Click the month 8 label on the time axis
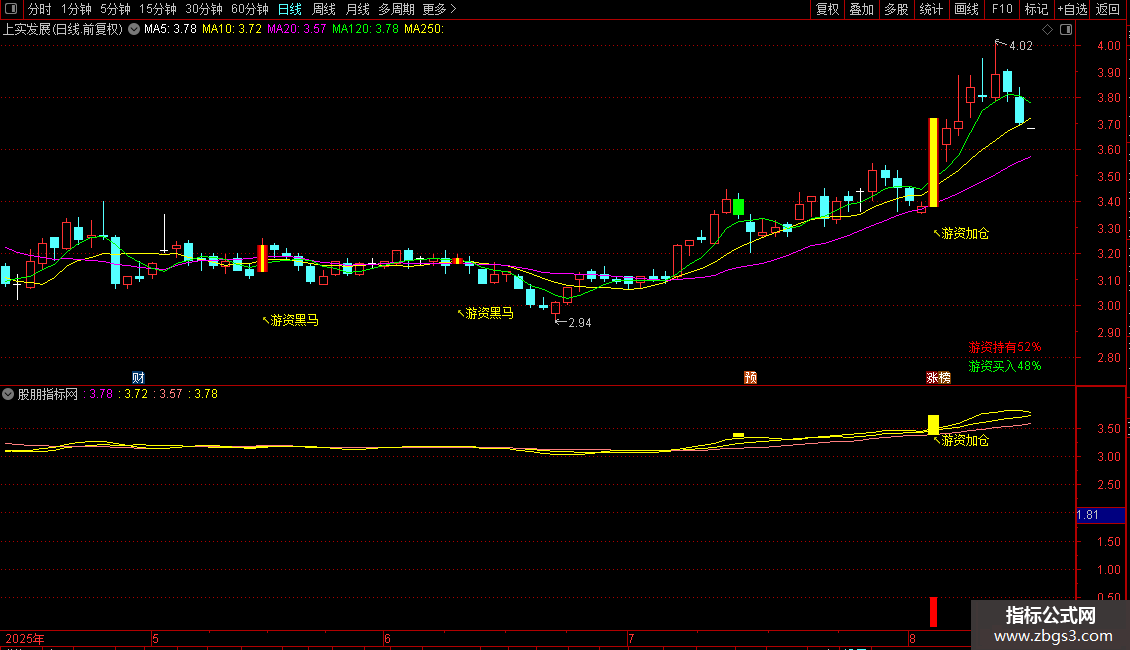 [x=912, y=639]
